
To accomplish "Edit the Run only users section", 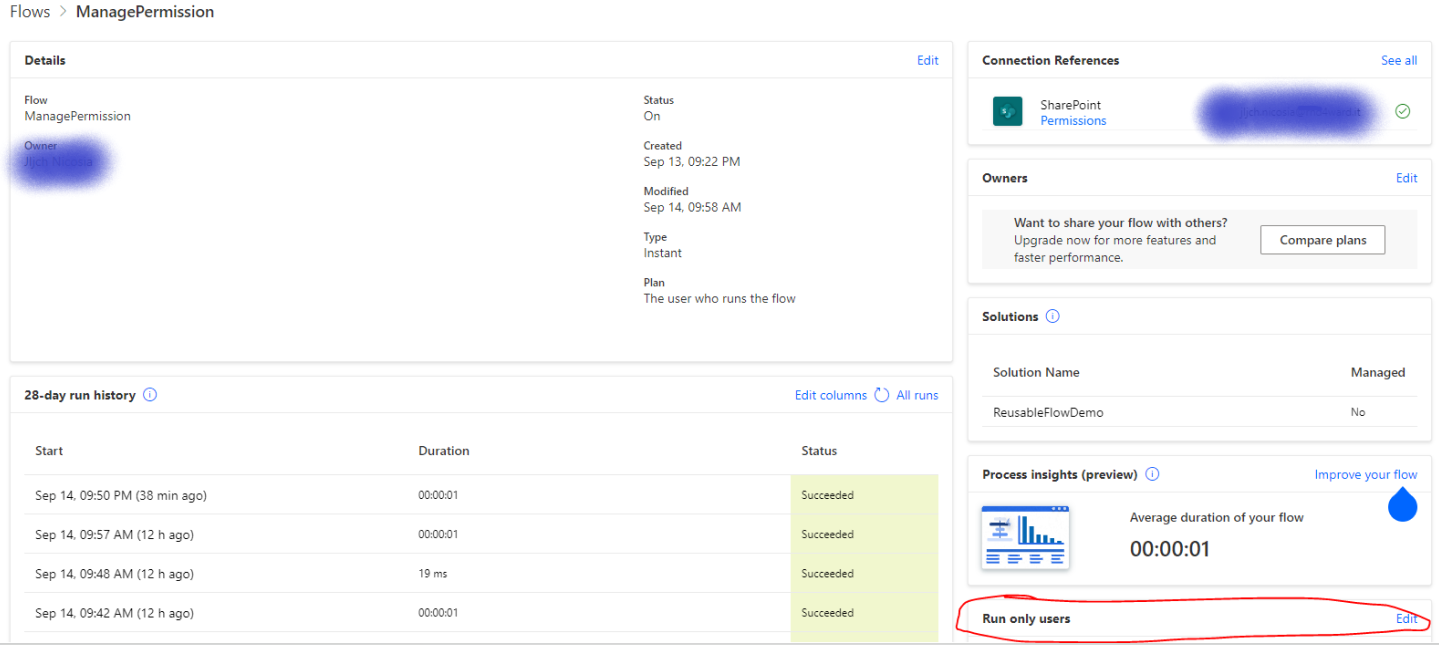I will tap(1406, 619).
